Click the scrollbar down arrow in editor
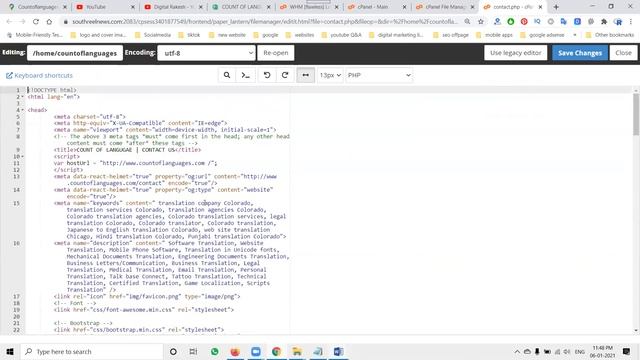Image resolution: width=640 pixels, height=360 pixels. 636,331
